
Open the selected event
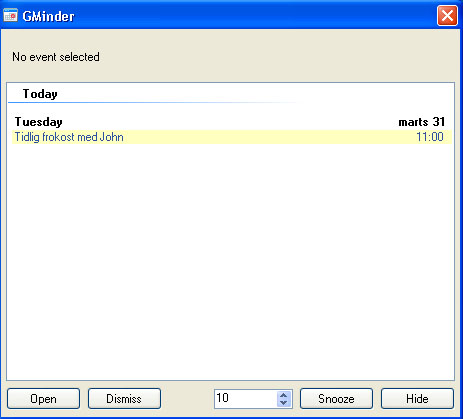point(43,398)
